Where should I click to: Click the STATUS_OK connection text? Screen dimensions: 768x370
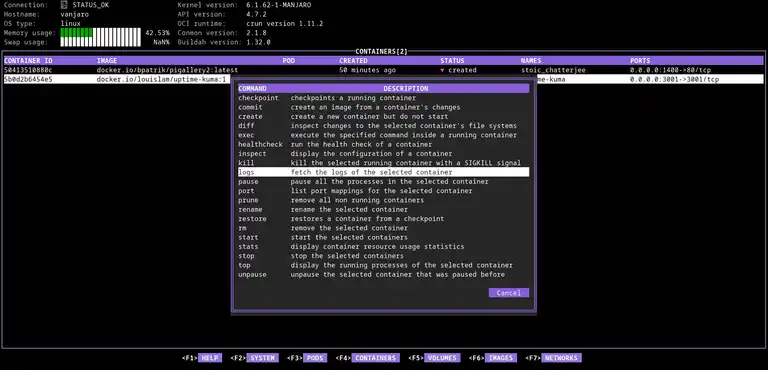click(91, 5)
